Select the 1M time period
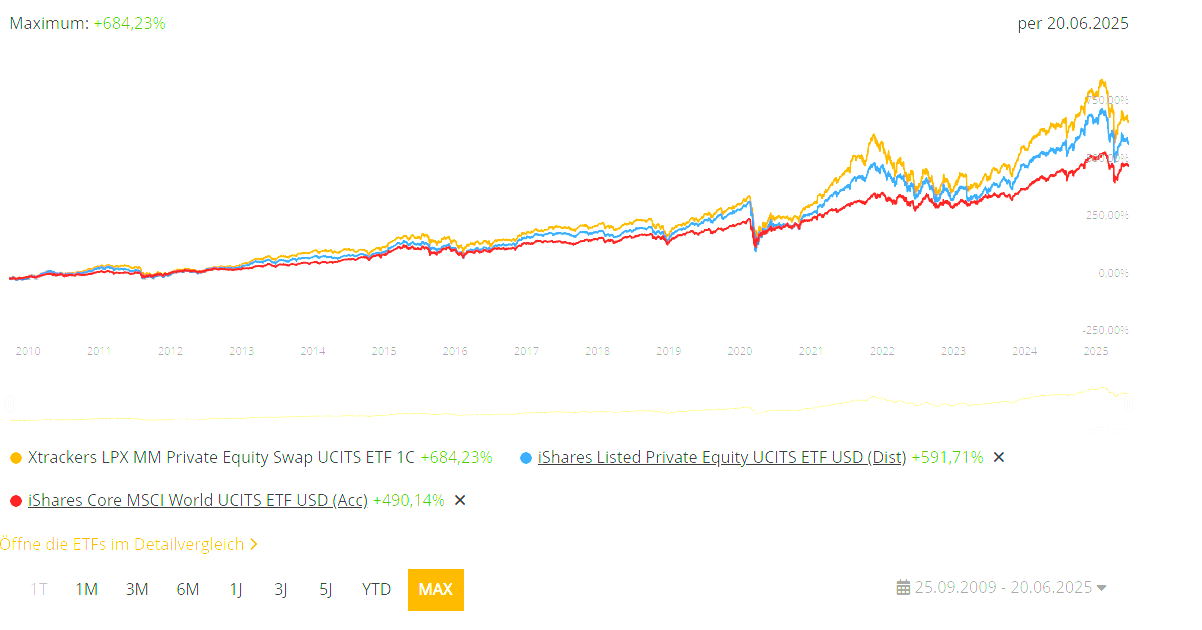 pos(87,589)
